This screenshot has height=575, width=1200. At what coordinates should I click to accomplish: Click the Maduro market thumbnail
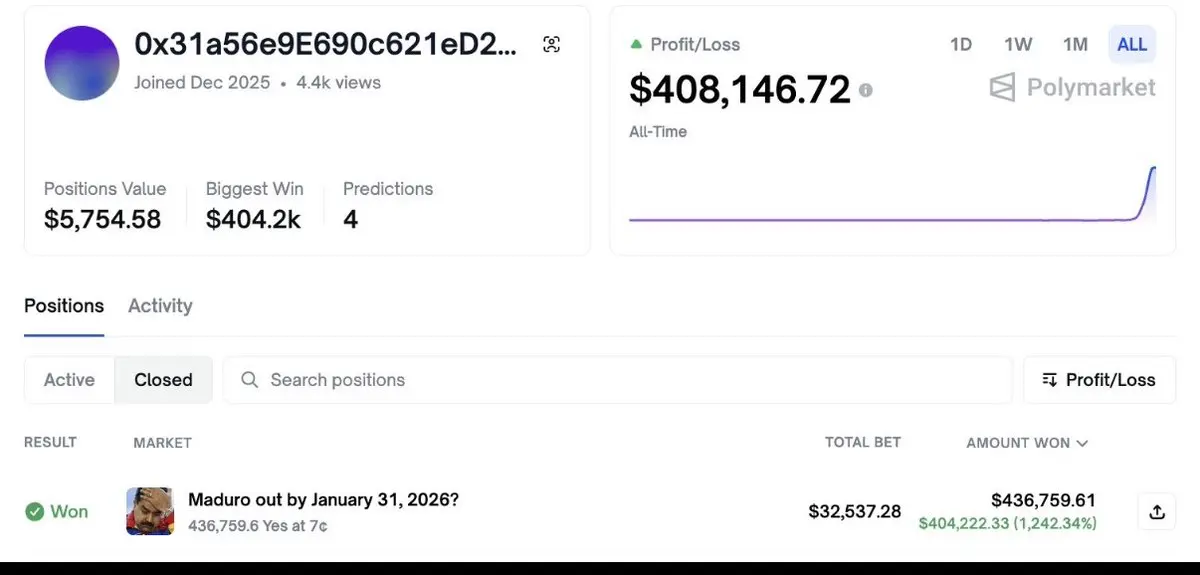pyautogui.click(x=150, y=511)
